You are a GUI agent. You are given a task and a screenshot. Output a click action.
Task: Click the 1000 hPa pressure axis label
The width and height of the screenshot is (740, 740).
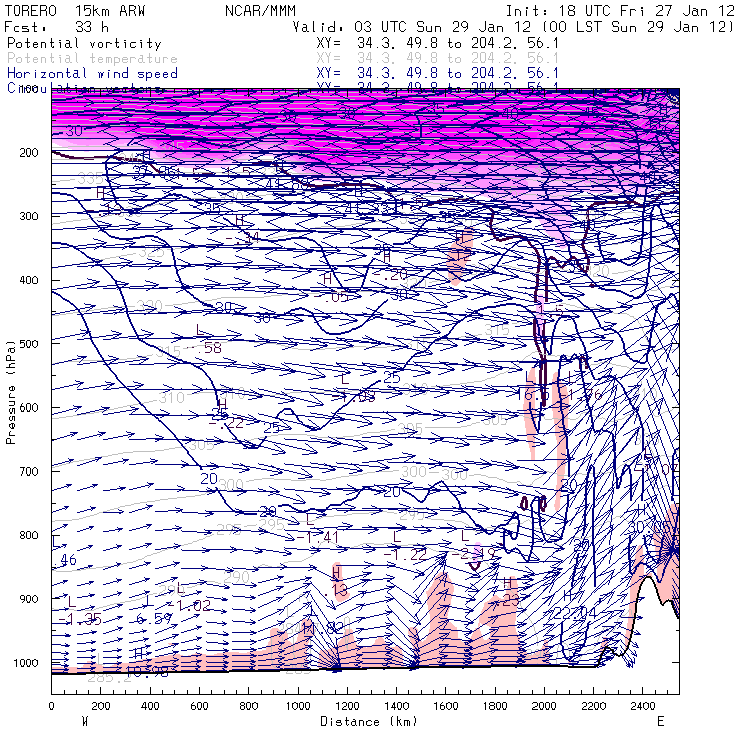[26, 663]
